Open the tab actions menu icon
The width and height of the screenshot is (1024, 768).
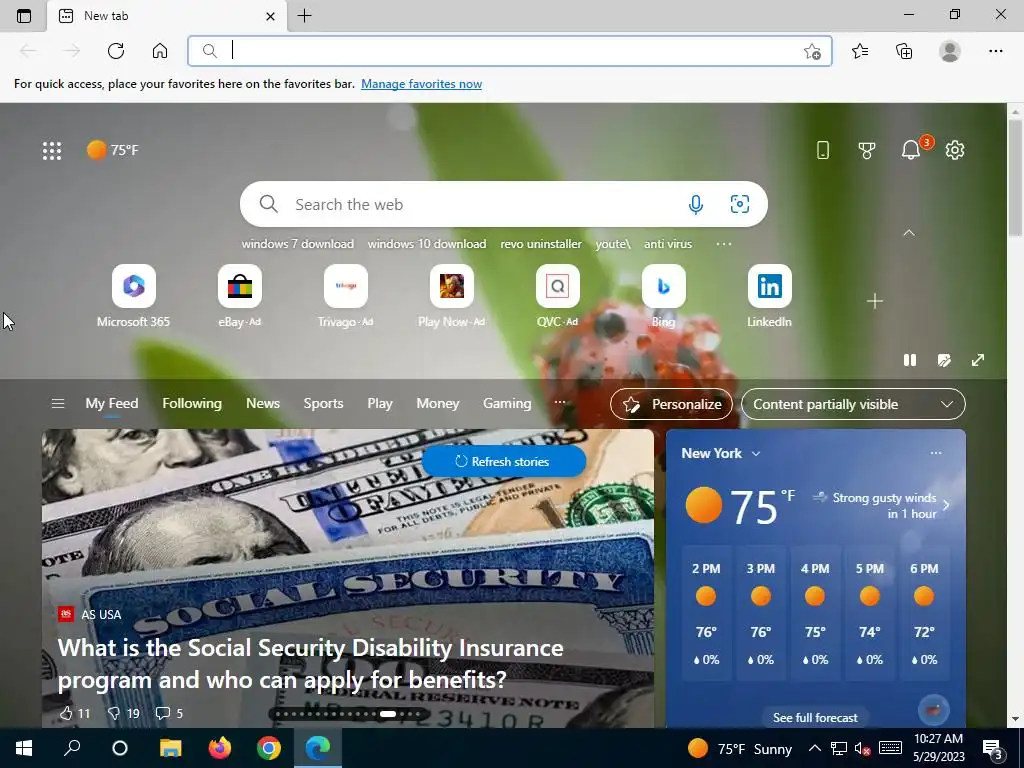click(x=24, y=16)
